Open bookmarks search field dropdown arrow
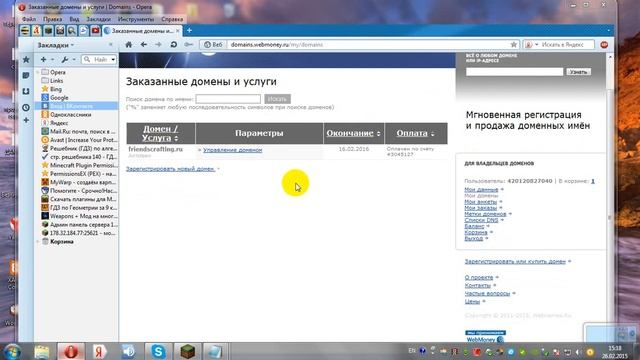The width and height of the screenshot is (640, 360). click(x=113, y=60)
